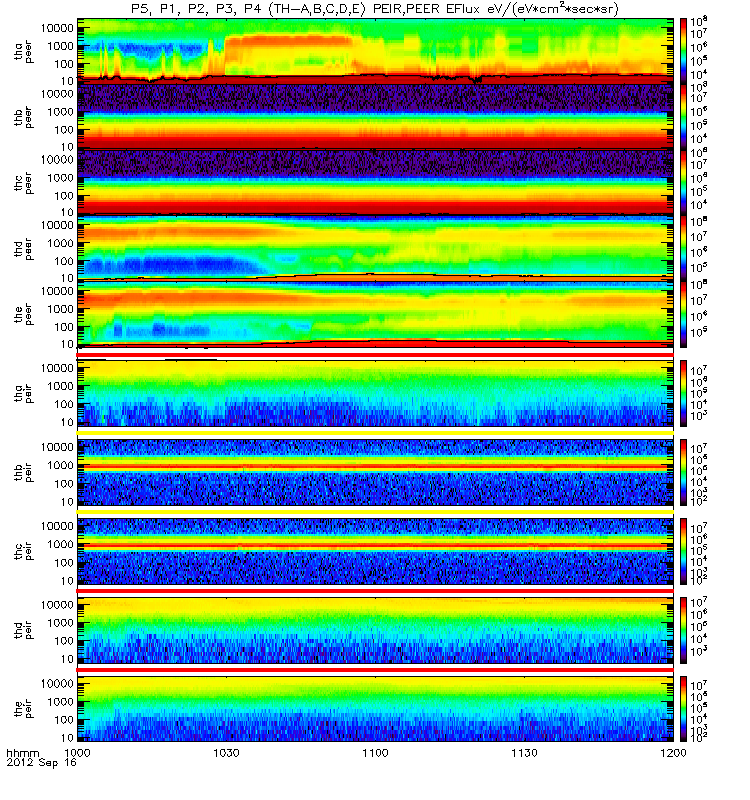Click the color bar beside thb peer panel
750x800 pixels.
click(x=684, y=117)
